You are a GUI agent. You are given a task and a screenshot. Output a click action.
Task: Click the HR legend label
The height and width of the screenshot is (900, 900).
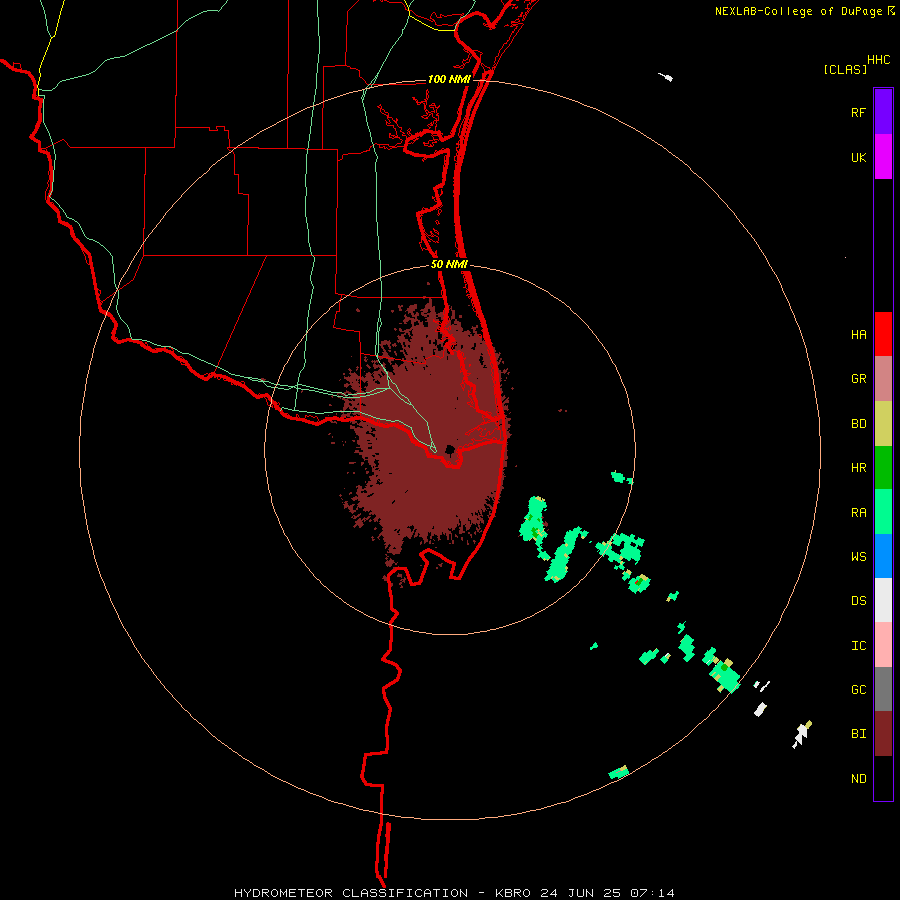click(x=858, y=468)
